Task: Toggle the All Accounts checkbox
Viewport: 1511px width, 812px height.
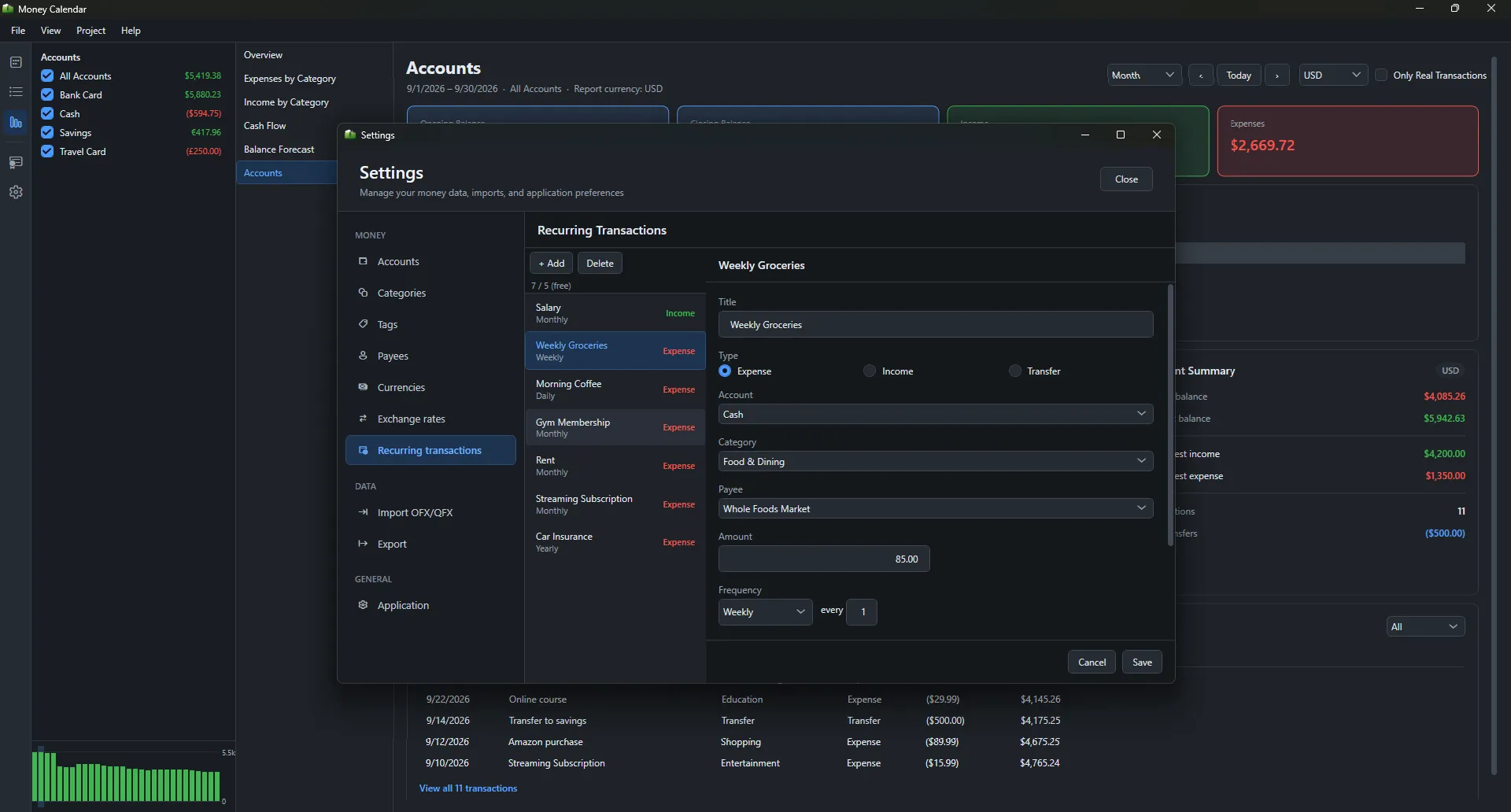Action: coord(47,76)
